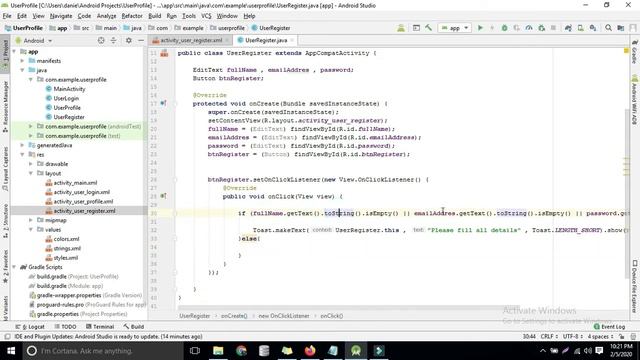Click the device selector icon beside hammer
Viewport: 640px width, 360px height.
[x=416, y=28]
